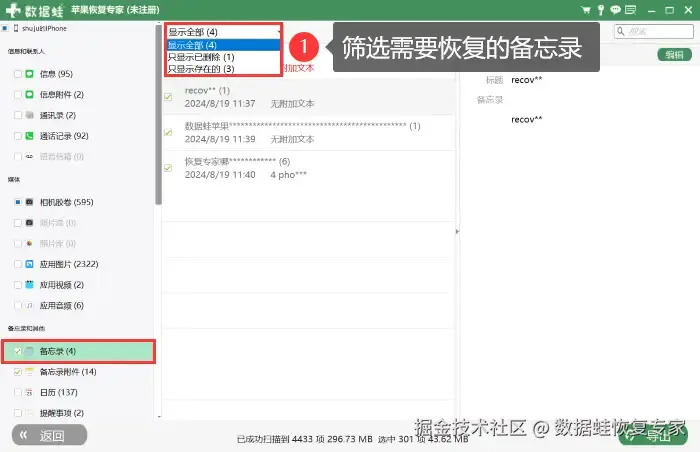The image size is (700, 452).
Task: Click the 媒体 section header
Action: click(x=14, y=179)
